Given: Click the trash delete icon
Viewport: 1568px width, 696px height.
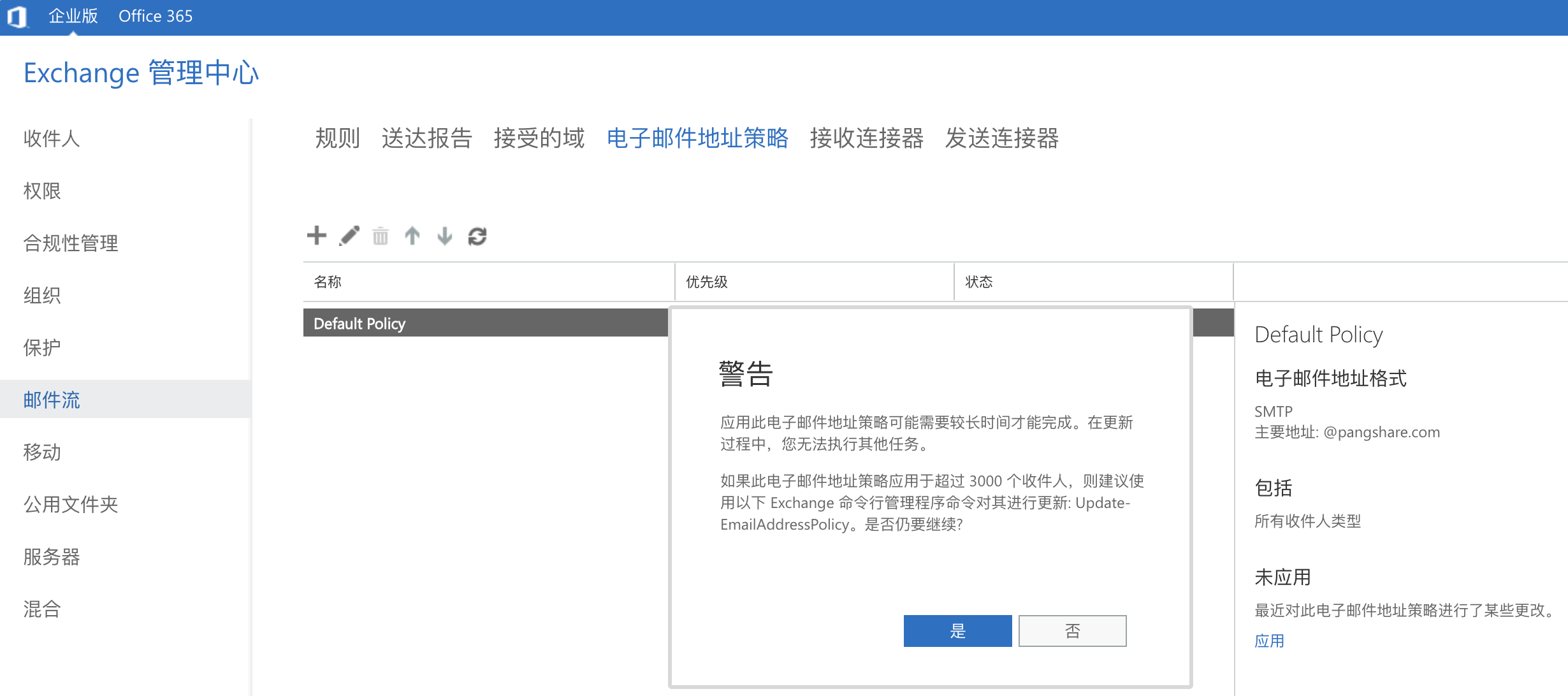Looking at the screenshot, I should point(381,236).
